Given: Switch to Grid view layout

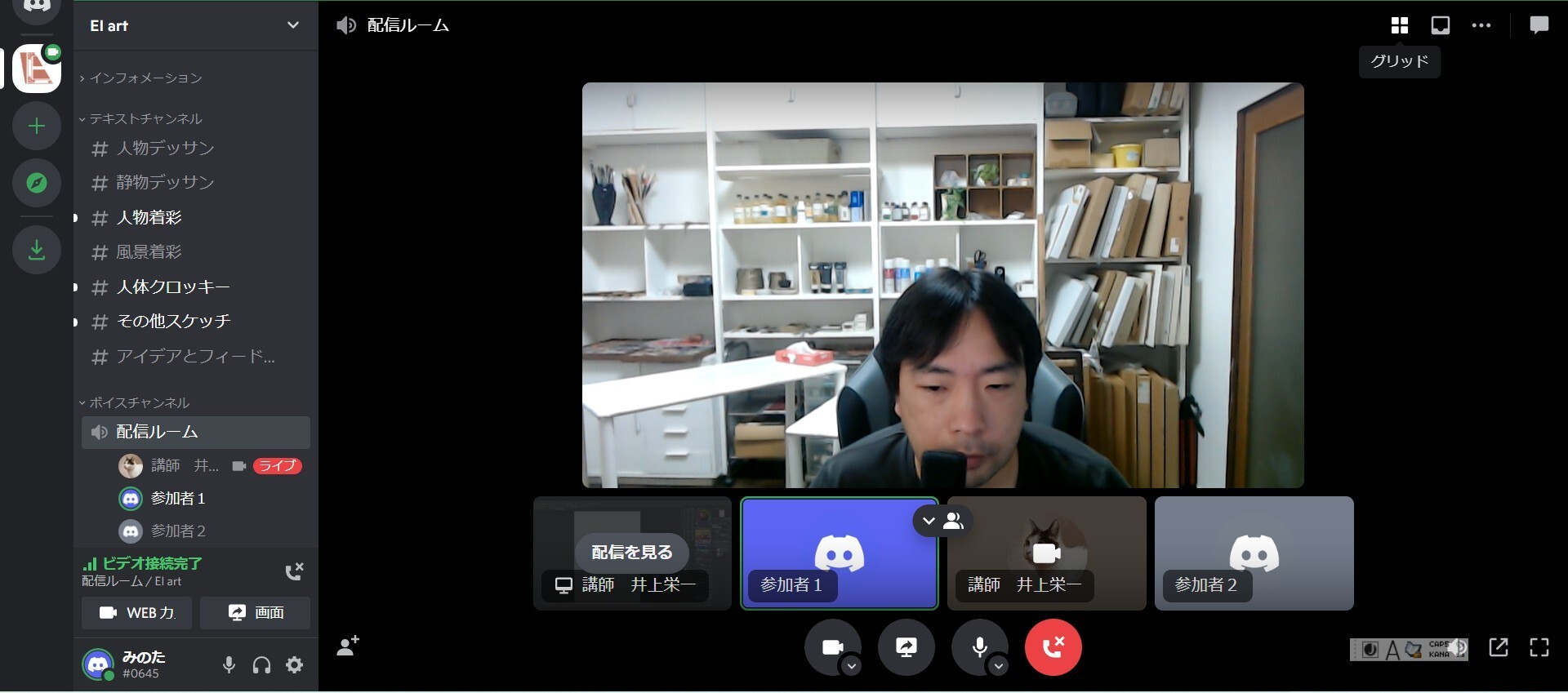Looking at the screenshot, I should [1399, 26].
